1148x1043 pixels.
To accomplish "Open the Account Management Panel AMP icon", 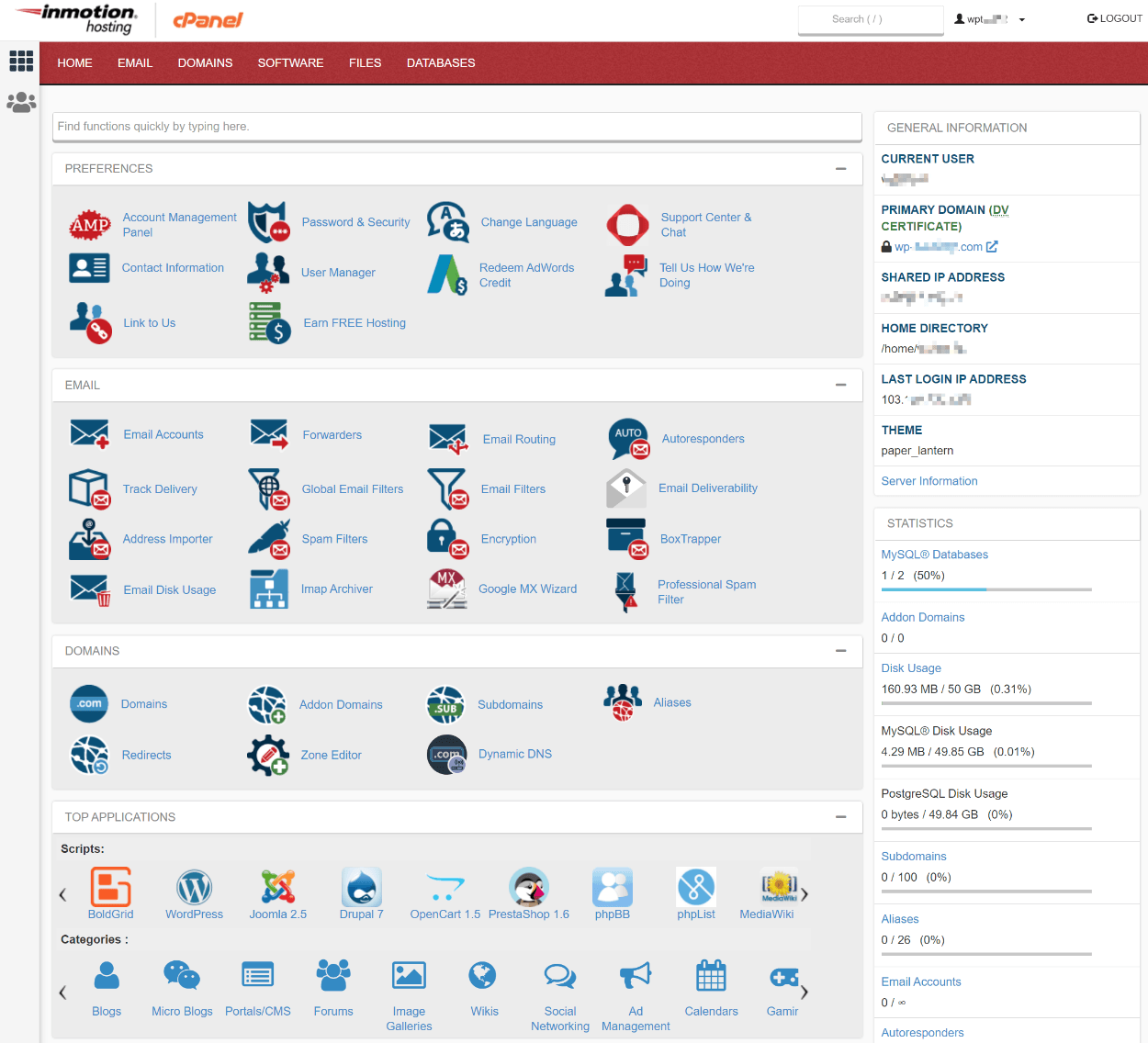I will 90,224.
